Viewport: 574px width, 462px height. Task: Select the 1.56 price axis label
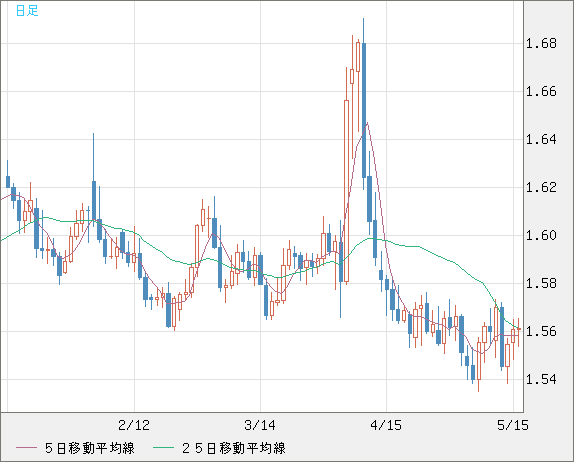pyautogui.click(x=541, y=332)
